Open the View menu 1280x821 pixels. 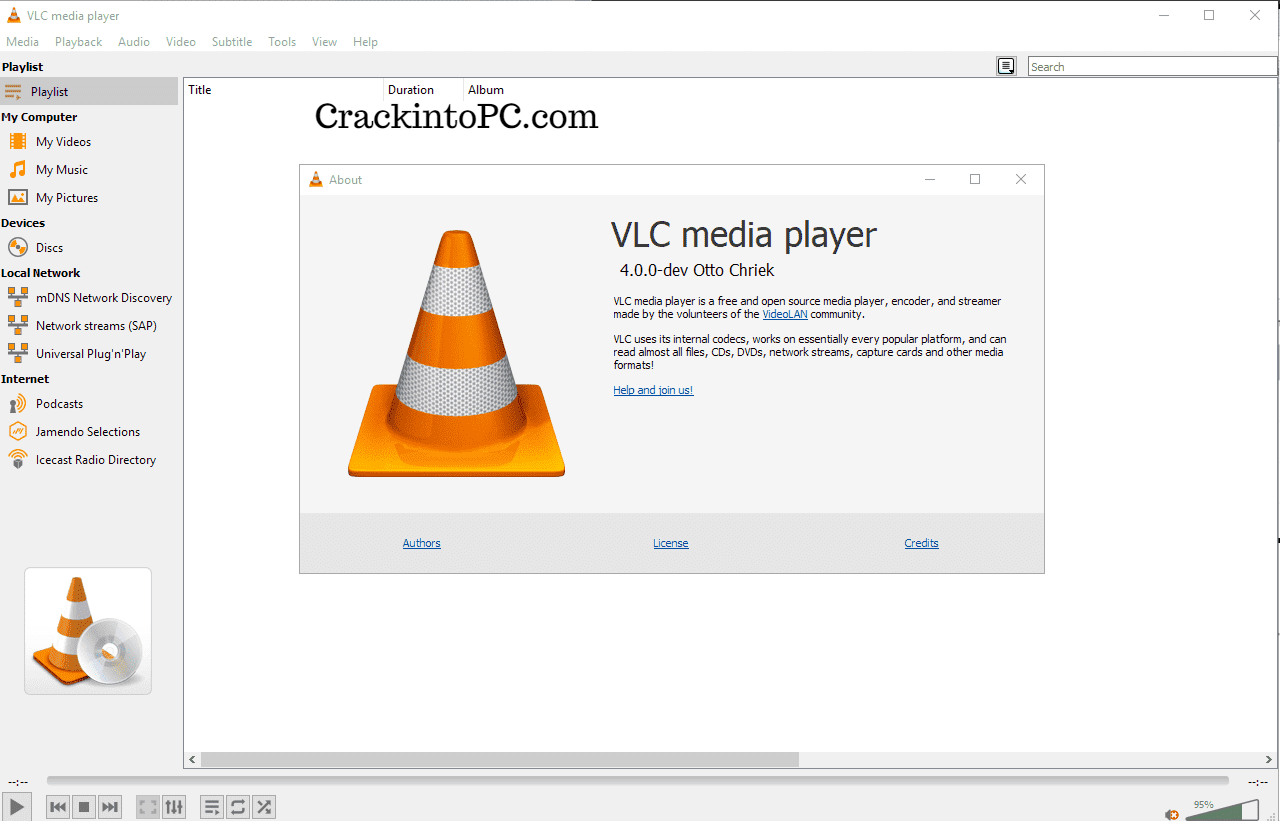pyautogui.click(x=325, y=42)
